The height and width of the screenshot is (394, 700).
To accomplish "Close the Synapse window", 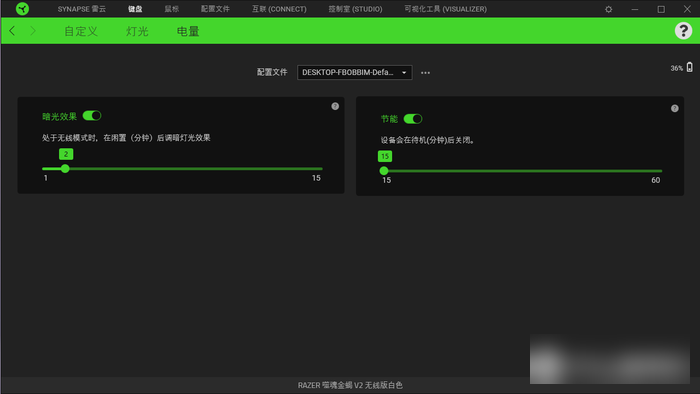I will (x=688, y=9).
